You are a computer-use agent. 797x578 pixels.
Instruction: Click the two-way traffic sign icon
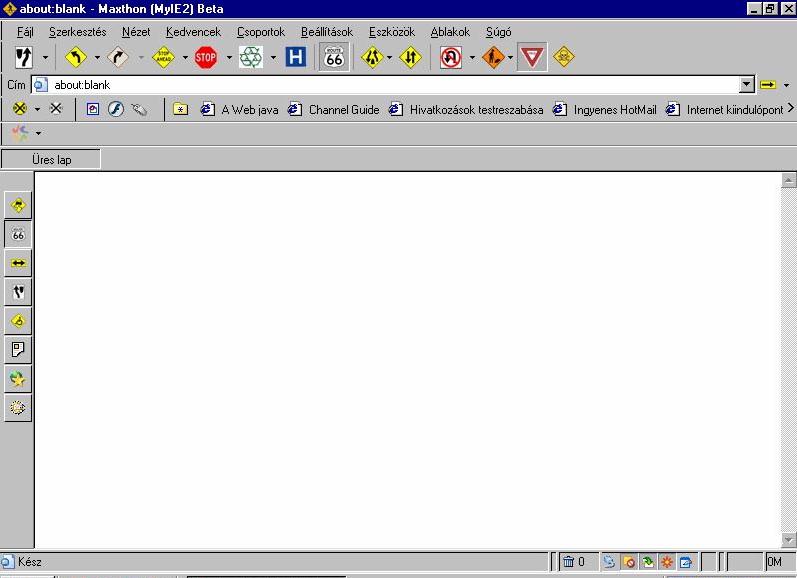tap(411, 57)
